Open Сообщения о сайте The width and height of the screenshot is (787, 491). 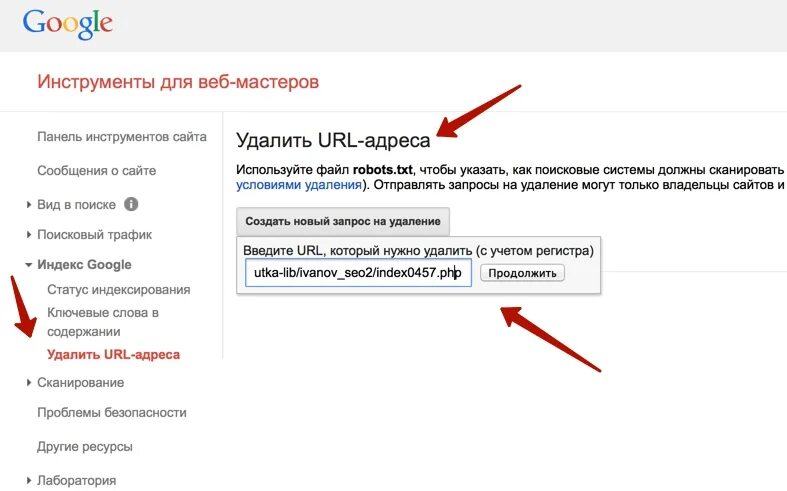(x=96, y=171)
